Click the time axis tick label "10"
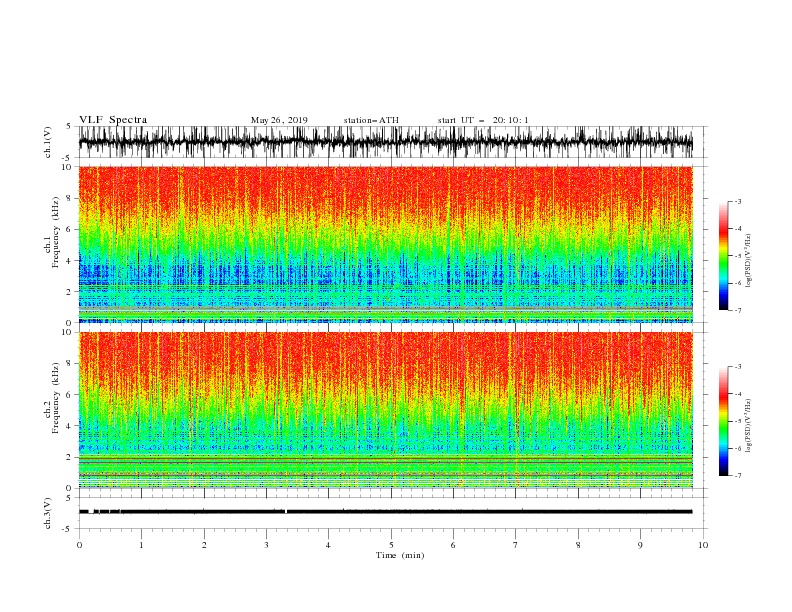The height and width of the screenshot is (612, 792). (x=703, y=545)
